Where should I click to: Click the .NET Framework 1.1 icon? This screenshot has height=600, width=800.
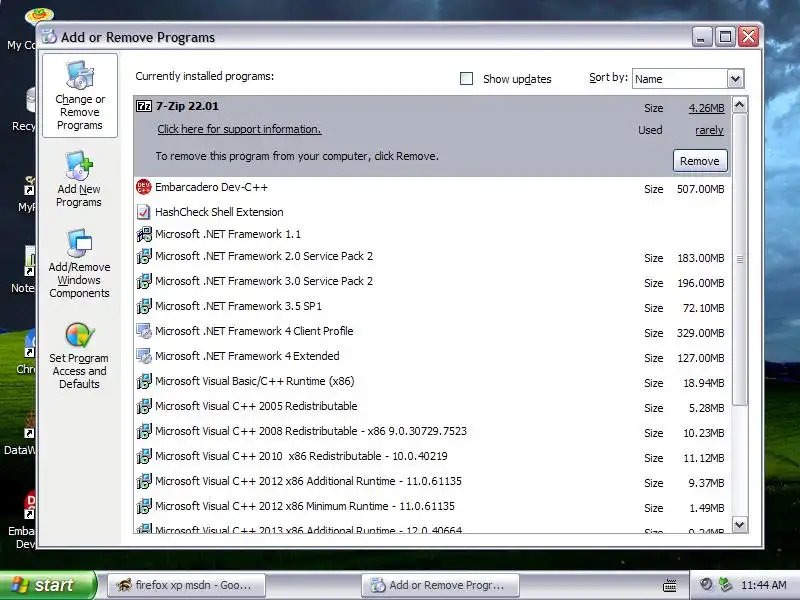144,234
